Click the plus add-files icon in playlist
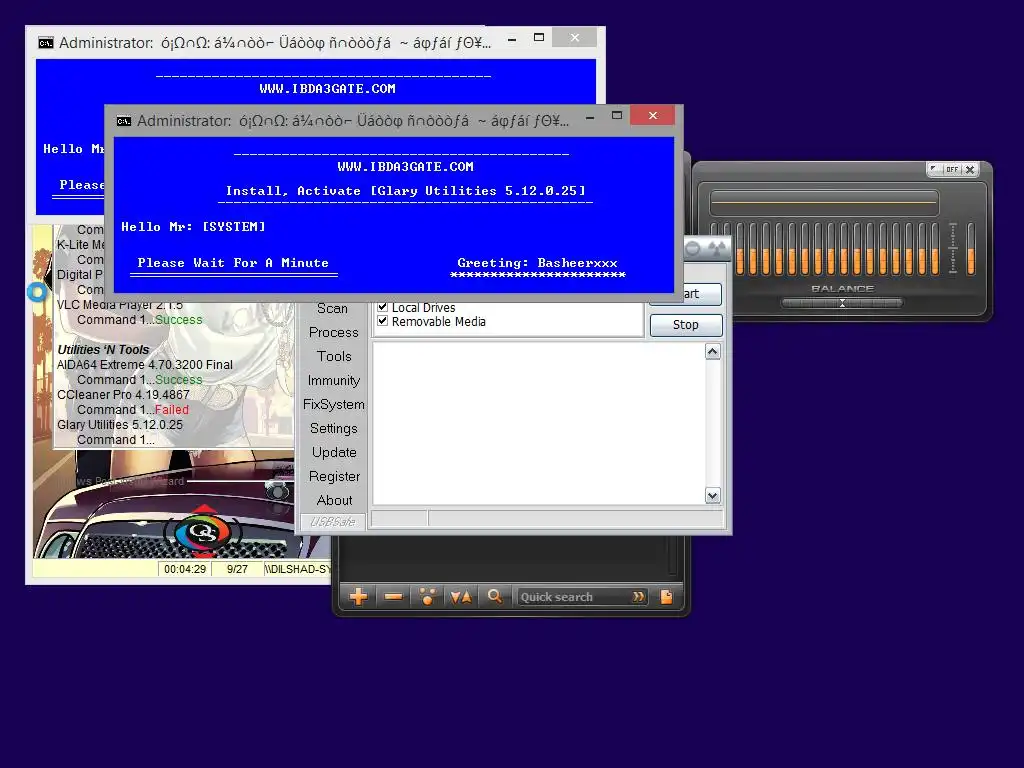The image size is (1024, 768). tap(358, 596)
